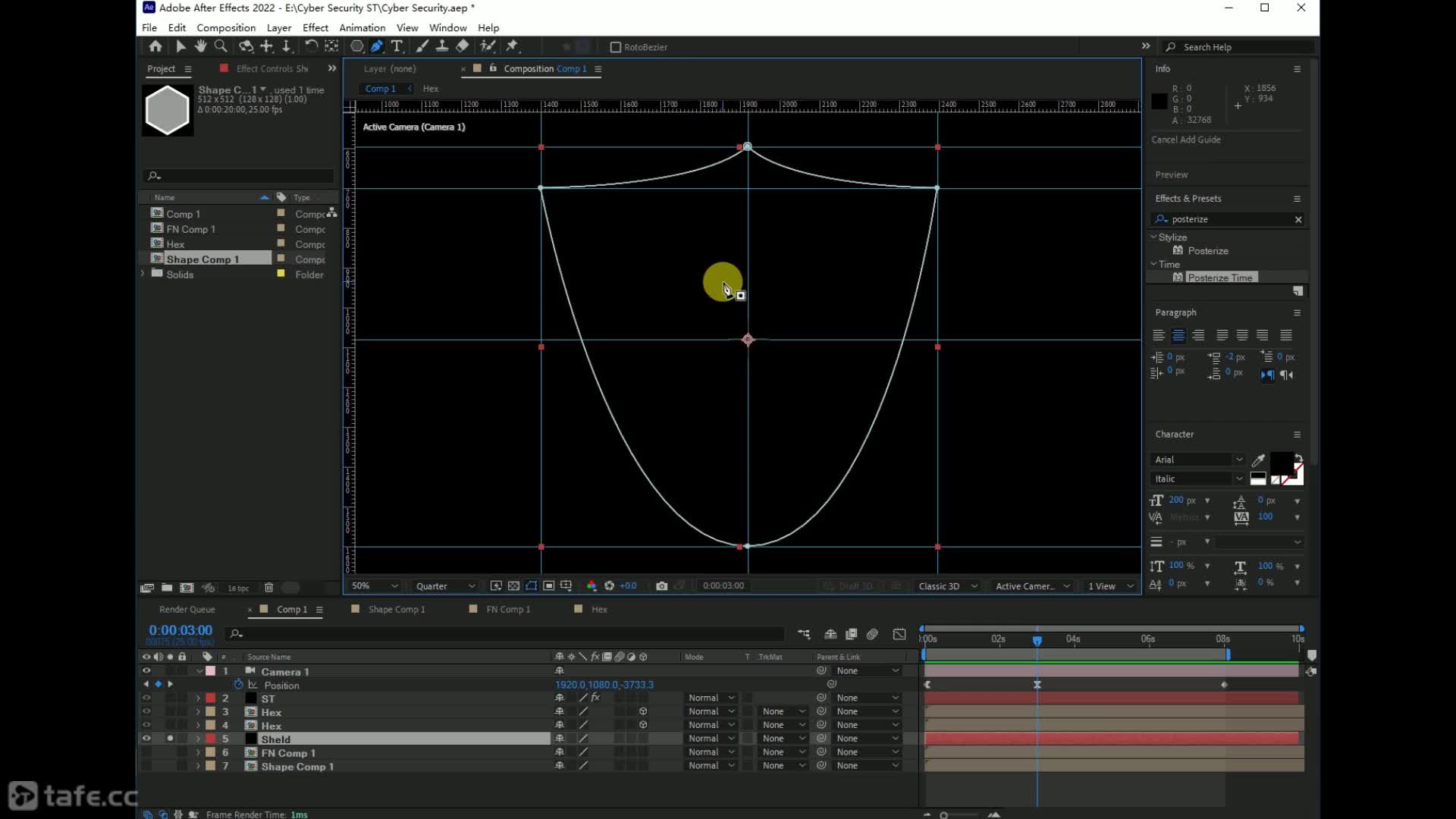Image resolution: width=1456 pixels, height=819 pixels.
Task: Click the current time 0:00:03:00 display
Action: (x=180, y=630)
